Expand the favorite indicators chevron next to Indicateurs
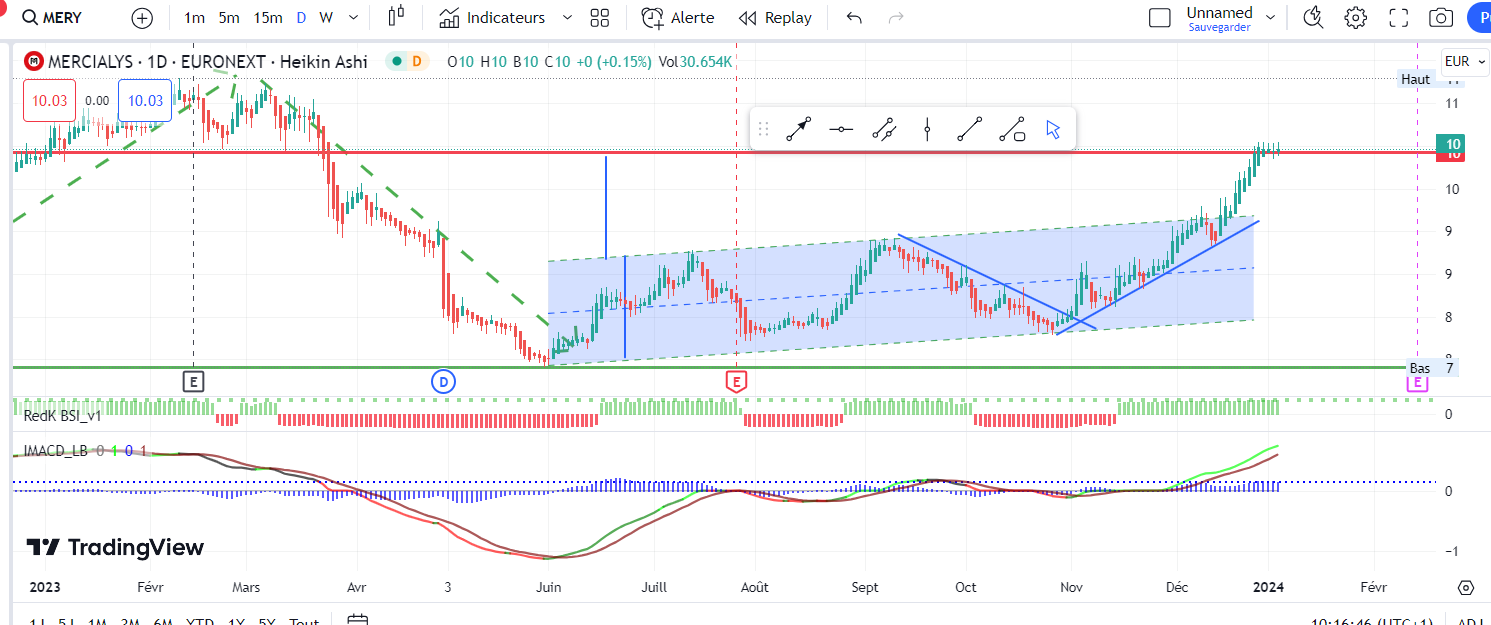 click(x=568, y=18)
